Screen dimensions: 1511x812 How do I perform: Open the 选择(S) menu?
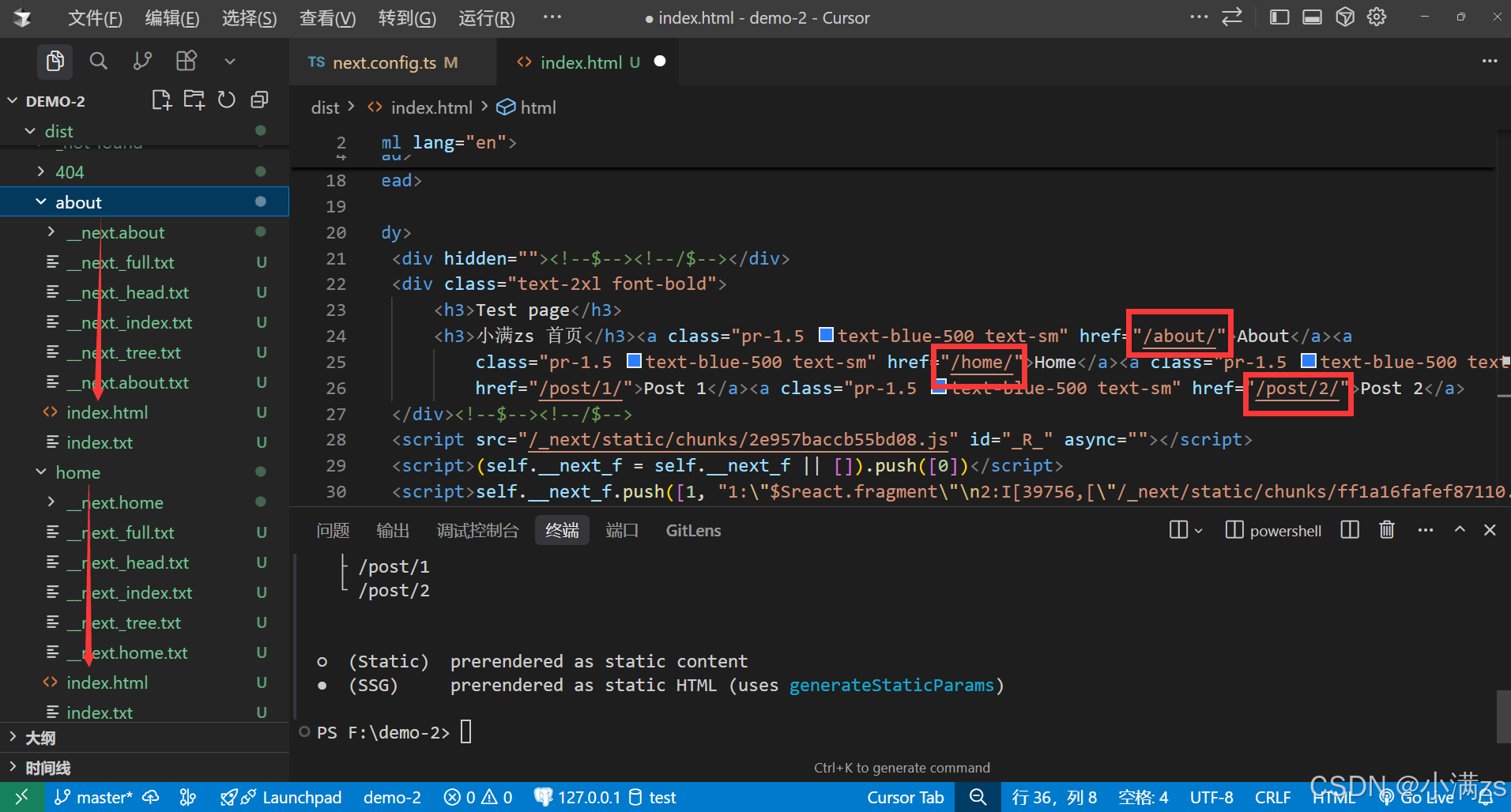tap(249, 18)
